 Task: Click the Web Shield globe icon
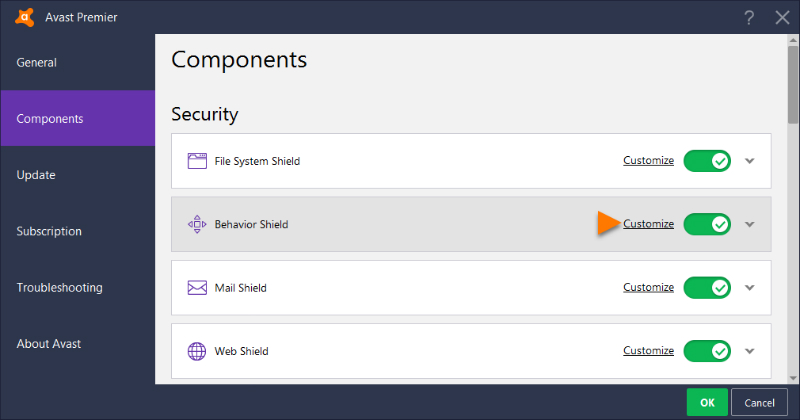[x=196, y=351]
